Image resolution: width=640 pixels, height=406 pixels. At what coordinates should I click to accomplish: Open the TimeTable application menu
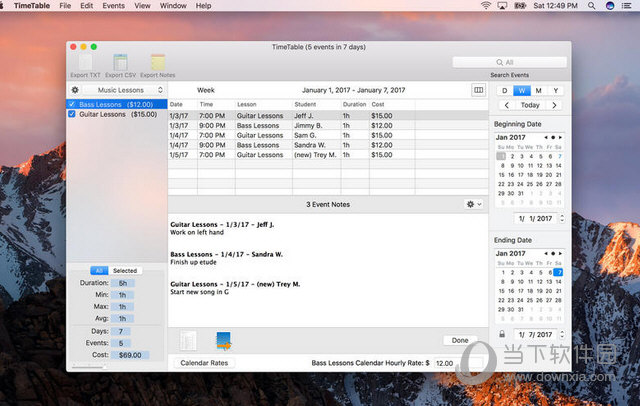coord(32,6)
